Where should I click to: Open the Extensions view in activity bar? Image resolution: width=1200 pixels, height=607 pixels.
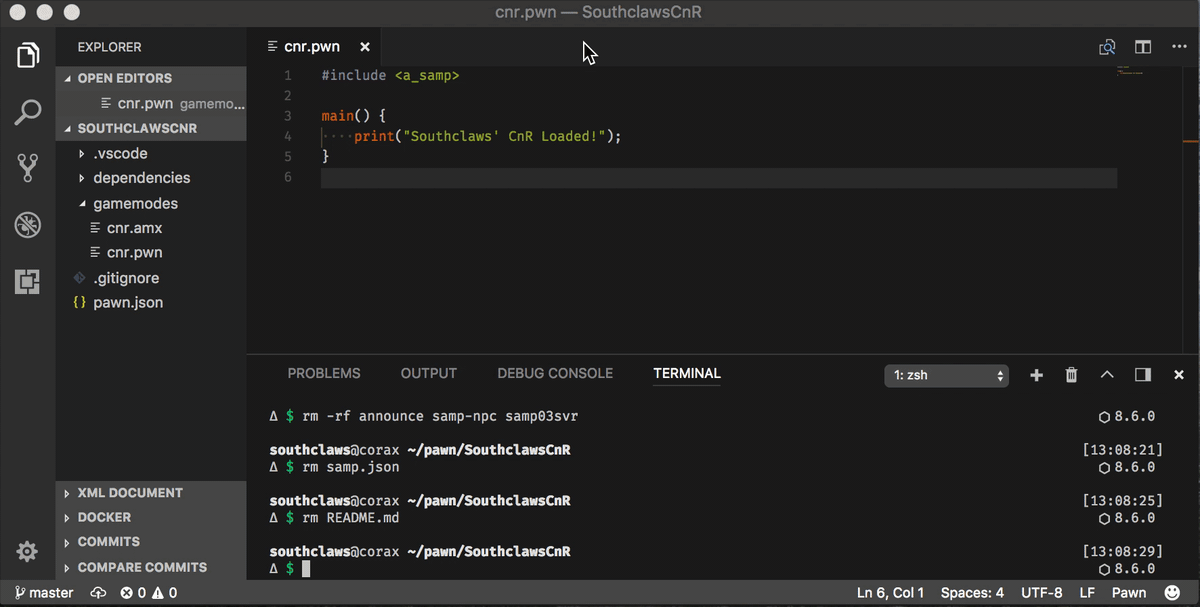click(28, 282)
